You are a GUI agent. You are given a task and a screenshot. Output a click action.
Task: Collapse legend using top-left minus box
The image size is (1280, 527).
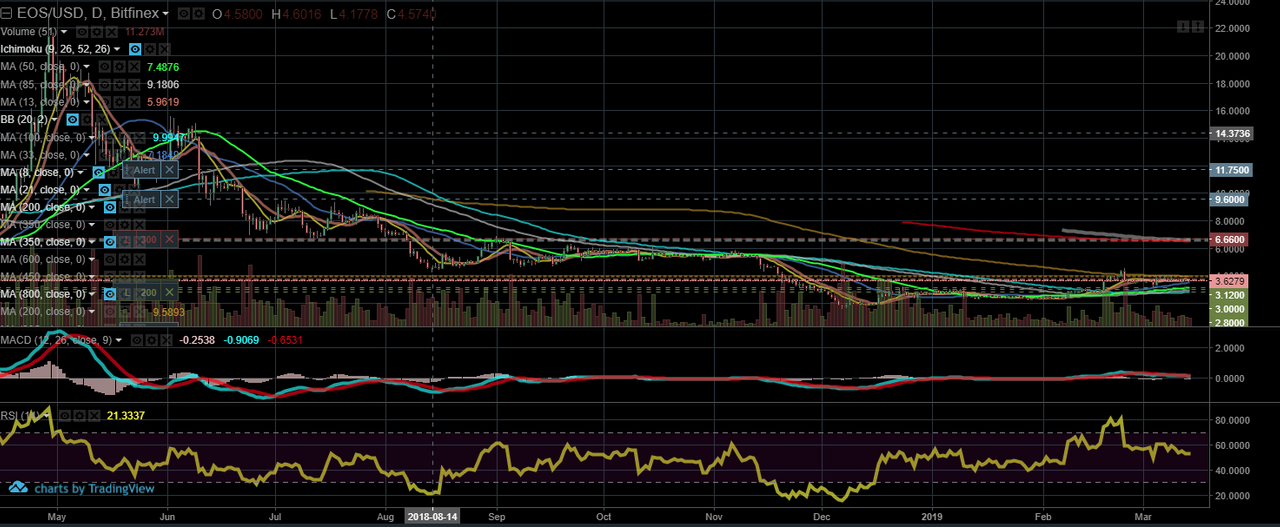pos(6,13)
